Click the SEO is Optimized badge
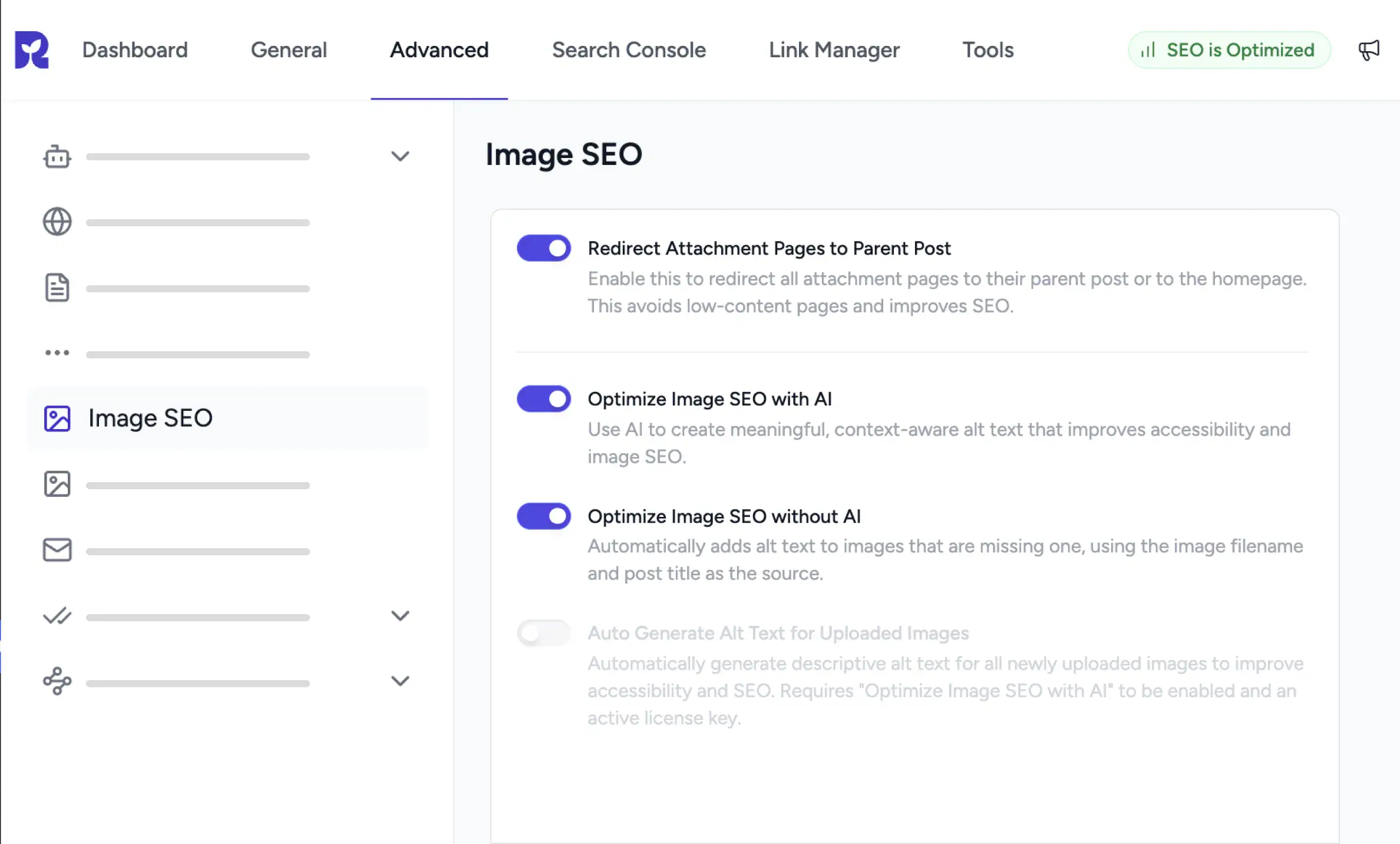Screen dimensions: 1400x844 click(1229, 50)
